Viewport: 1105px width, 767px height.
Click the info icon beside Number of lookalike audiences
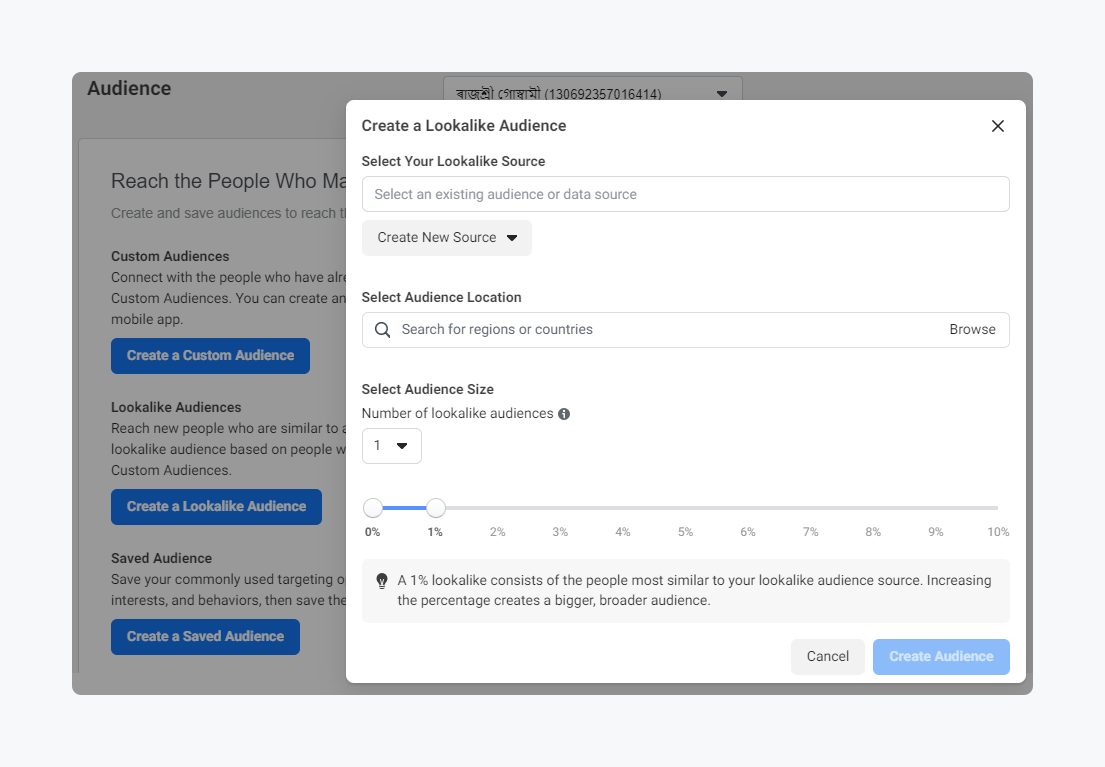[564, 414]
